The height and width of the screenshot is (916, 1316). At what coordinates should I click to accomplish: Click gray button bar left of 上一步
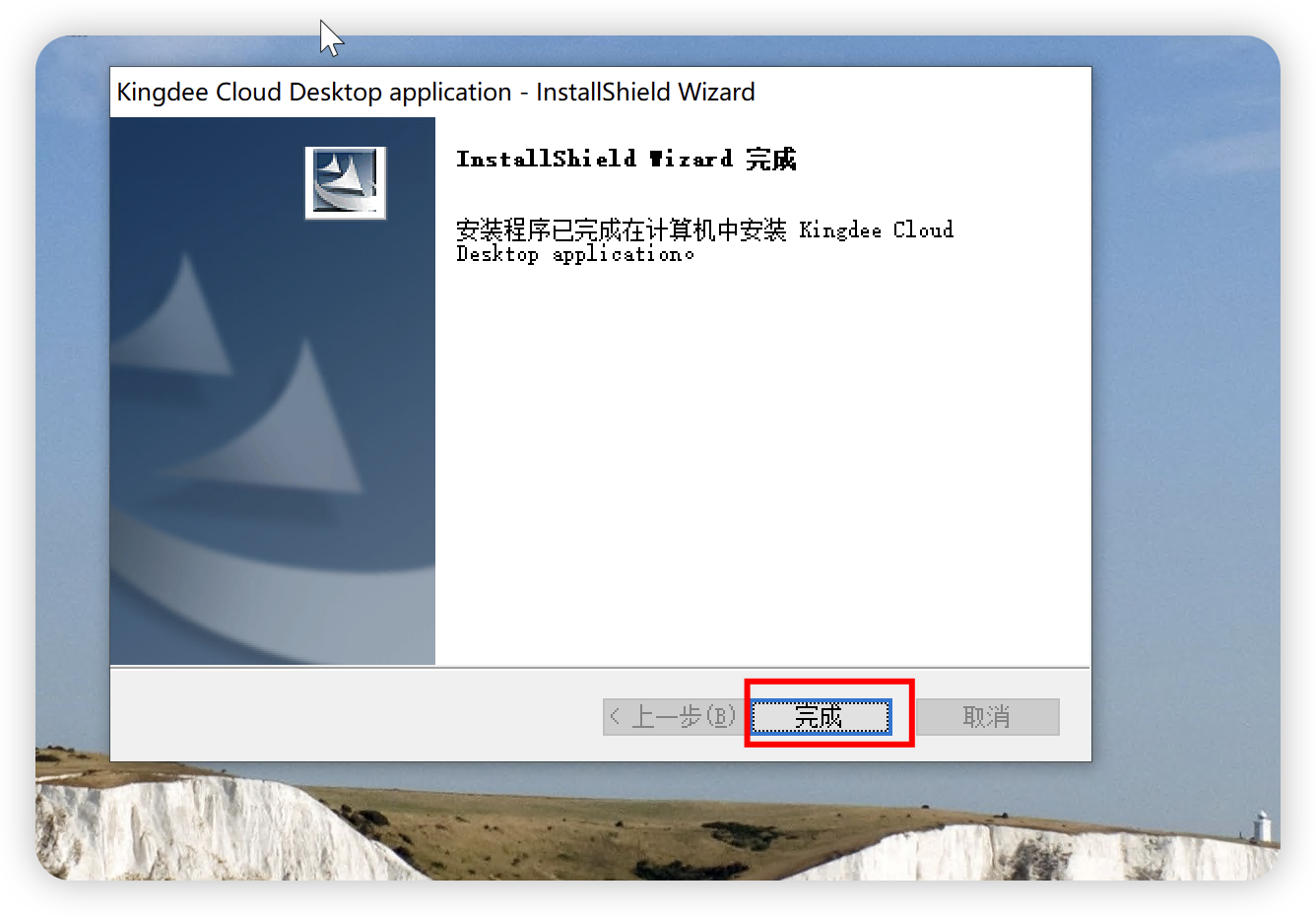tap(355, 716)
